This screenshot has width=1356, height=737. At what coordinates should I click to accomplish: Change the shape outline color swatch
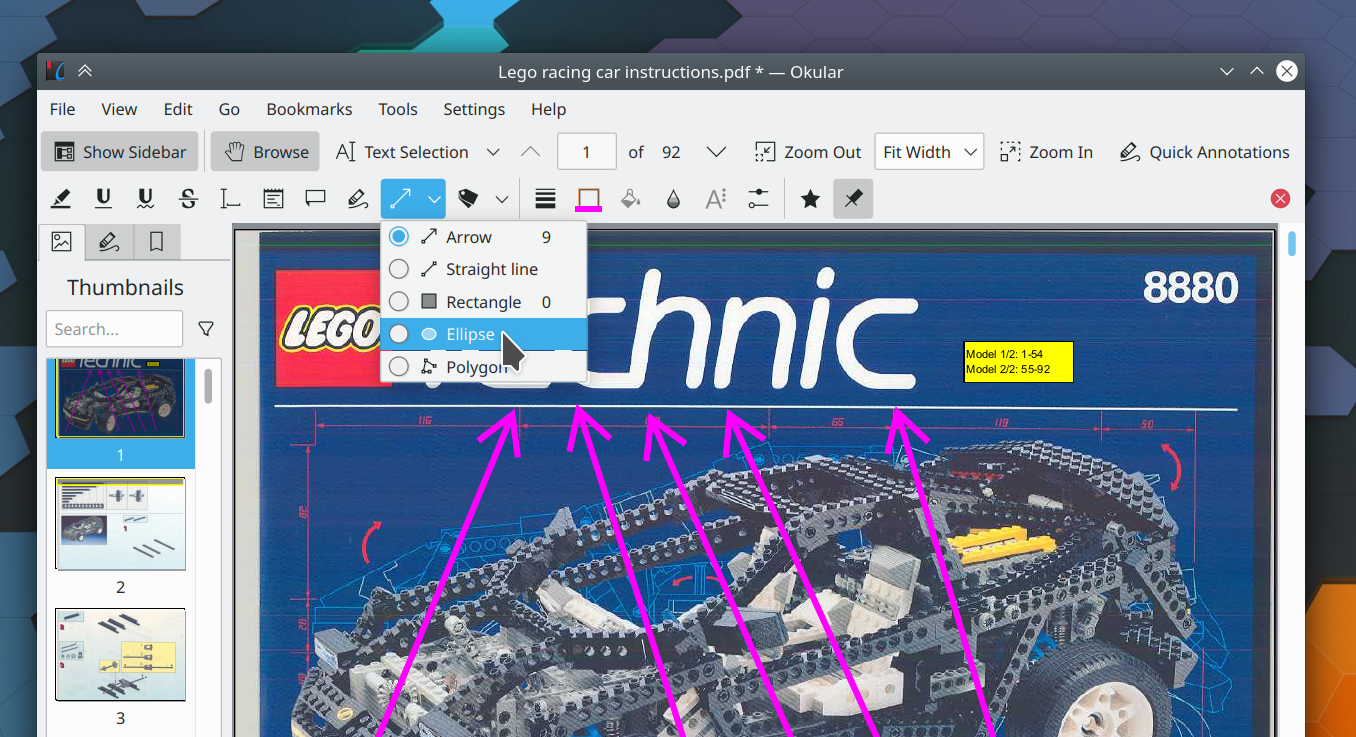click(588, 198)
